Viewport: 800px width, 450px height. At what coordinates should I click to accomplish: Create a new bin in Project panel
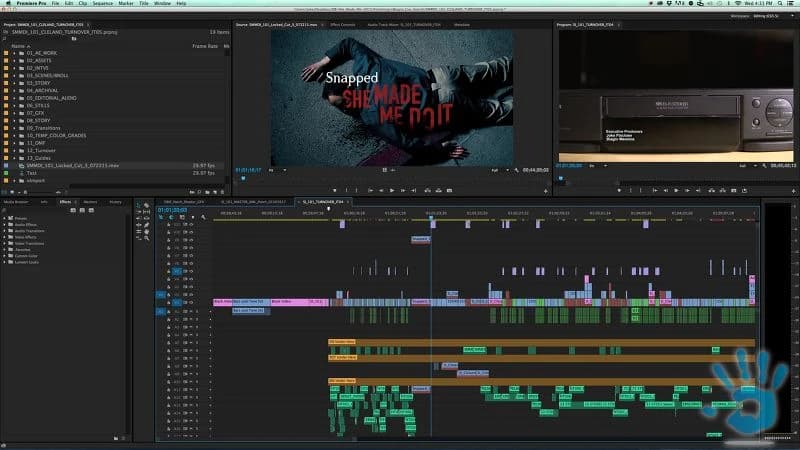[x=207, y=192]
